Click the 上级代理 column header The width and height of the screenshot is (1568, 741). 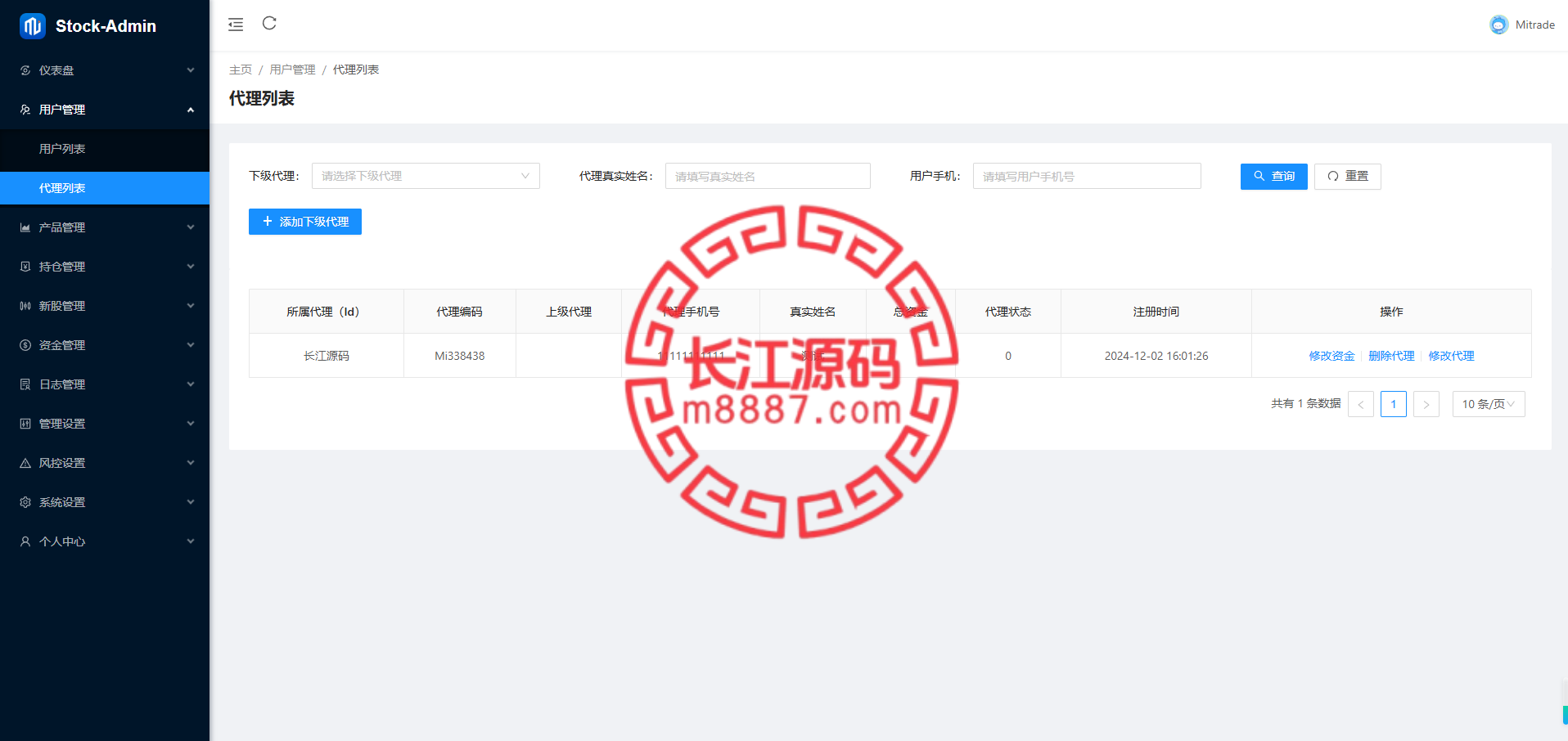[x=569, y=312]
